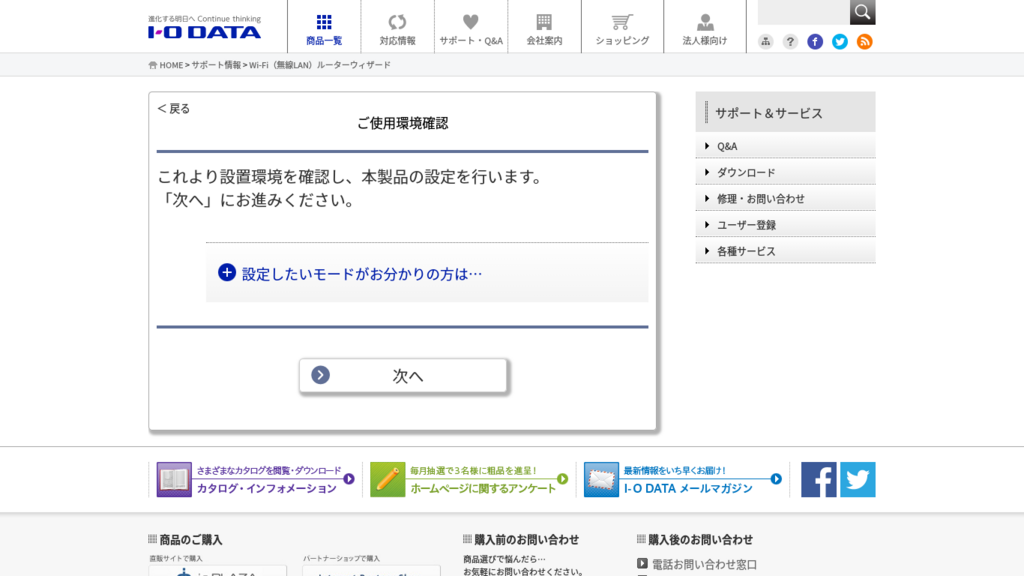Viewport: 1024px width, 576px height.
Task: Open the 会社案内 menu
Action: click(544, 27)
